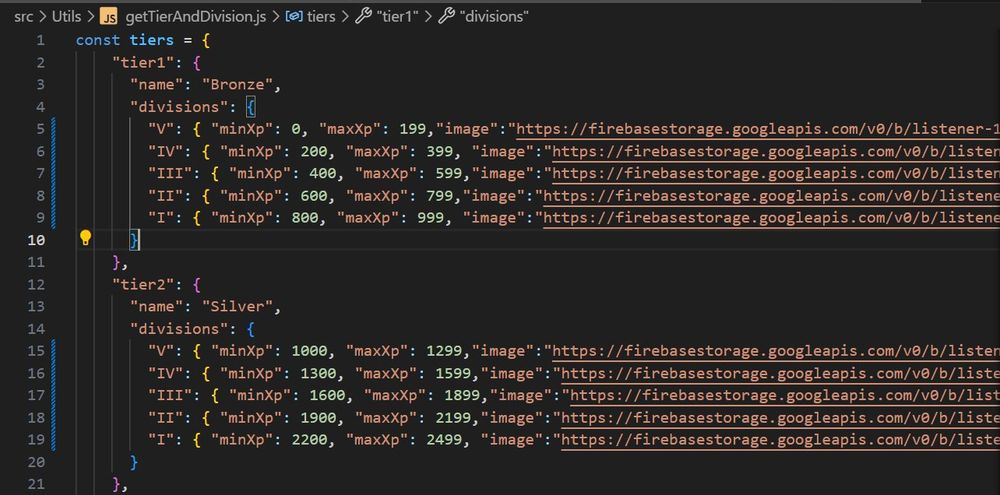Screen dimensions: 1000x495
Task: Open Utils folder breadcrumb
Action: click(66, 17)
